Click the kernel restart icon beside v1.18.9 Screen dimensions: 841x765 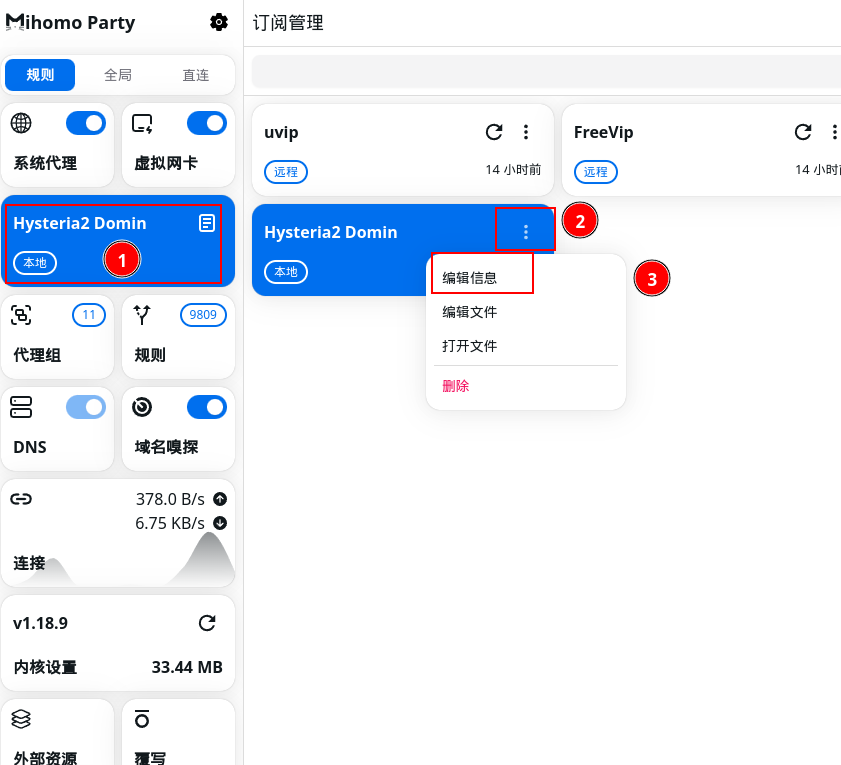207,623
